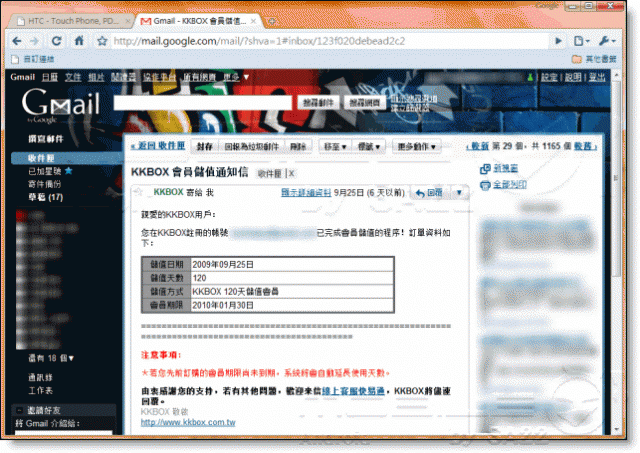Open message in 新視窗 new window icon
This screenshot has width=640, height=453.
485,169
